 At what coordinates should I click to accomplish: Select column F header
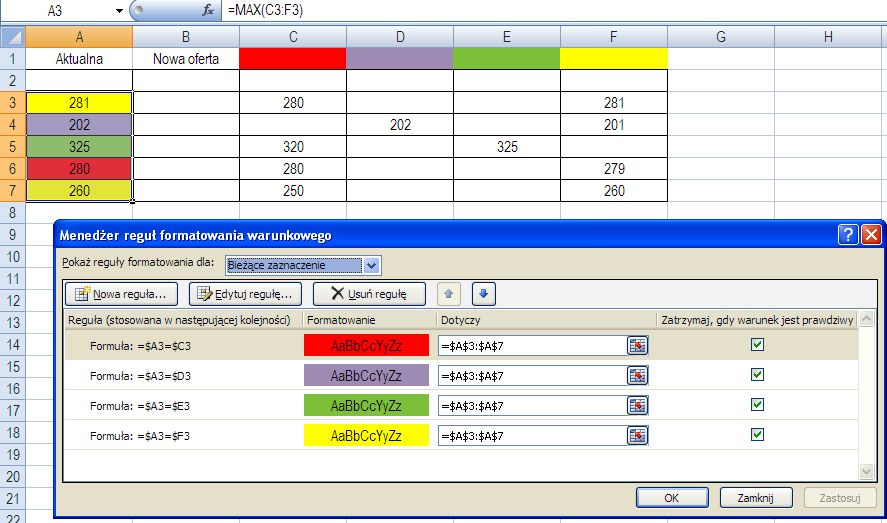tap(614, 37)
